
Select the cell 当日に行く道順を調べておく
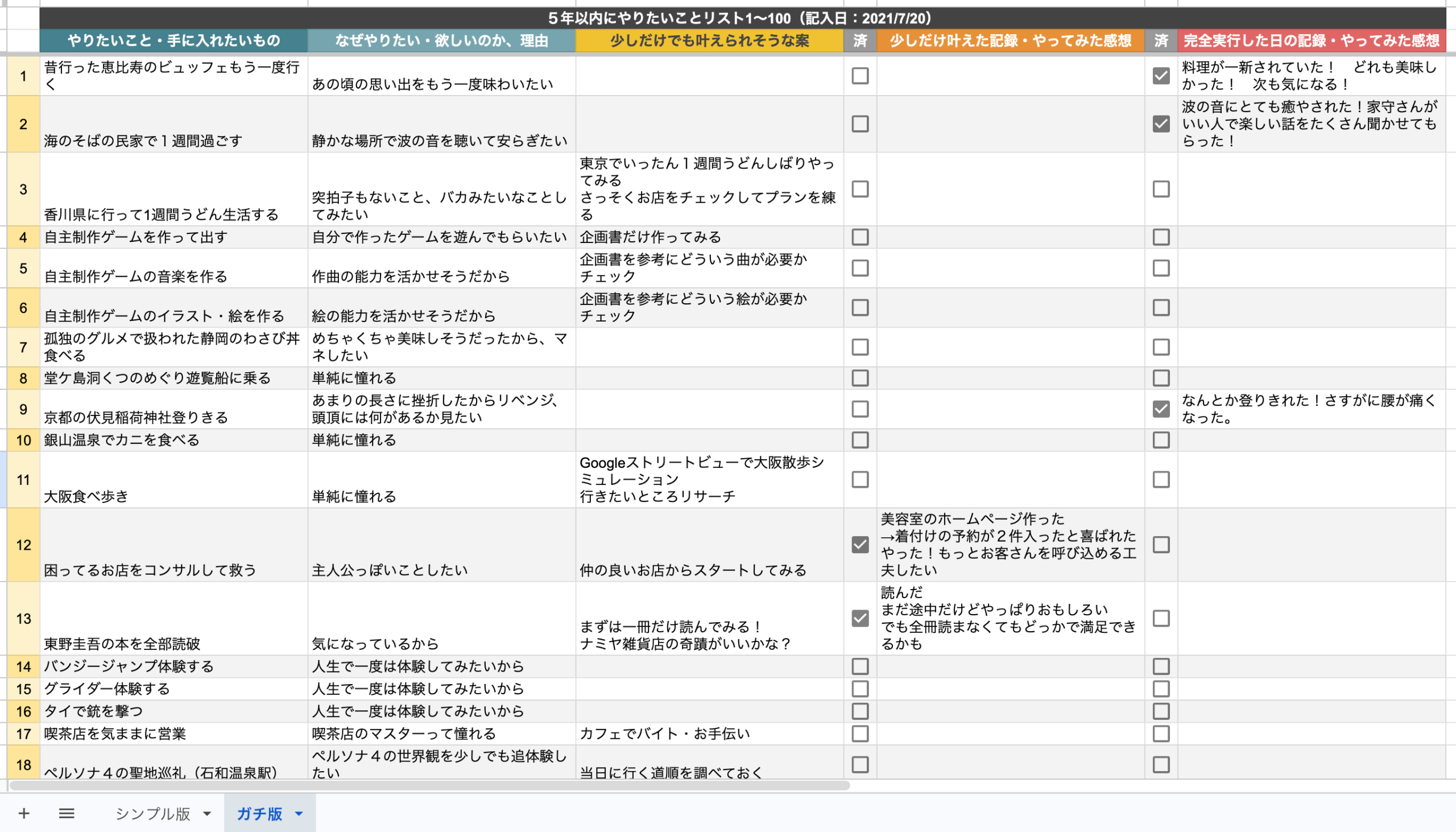(709, 761)
